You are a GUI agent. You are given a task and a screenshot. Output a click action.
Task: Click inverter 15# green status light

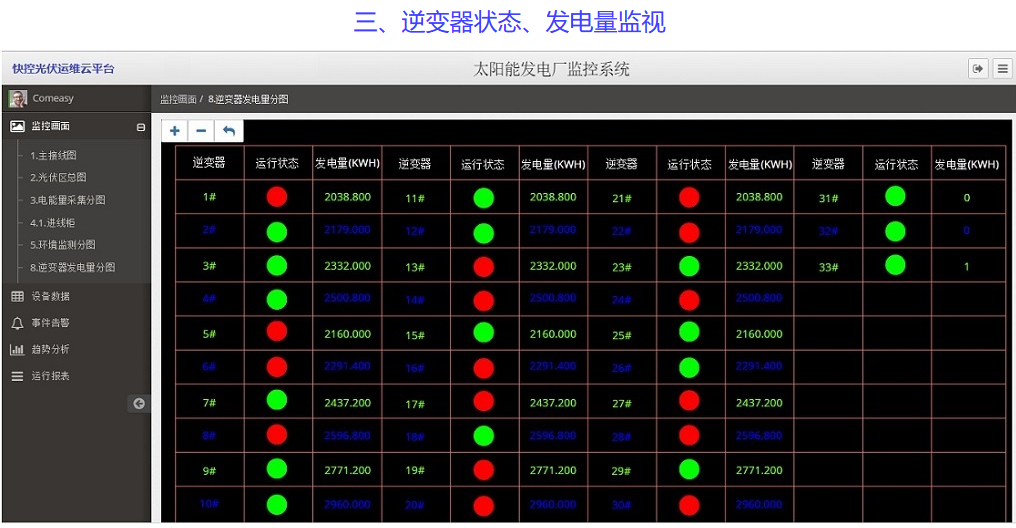tap(483, 332)
